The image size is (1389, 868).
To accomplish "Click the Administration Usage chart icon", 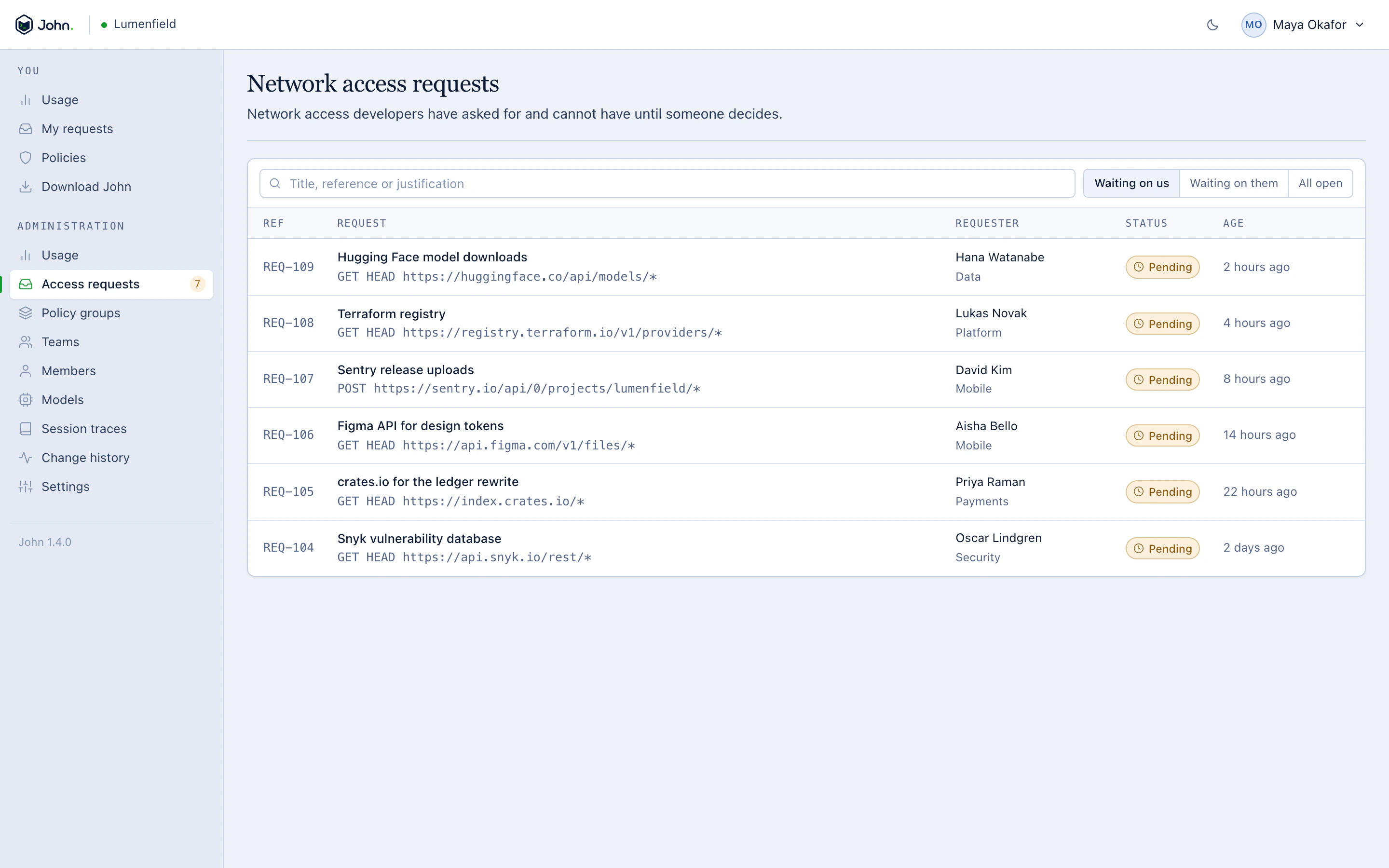I will (25, 255).
